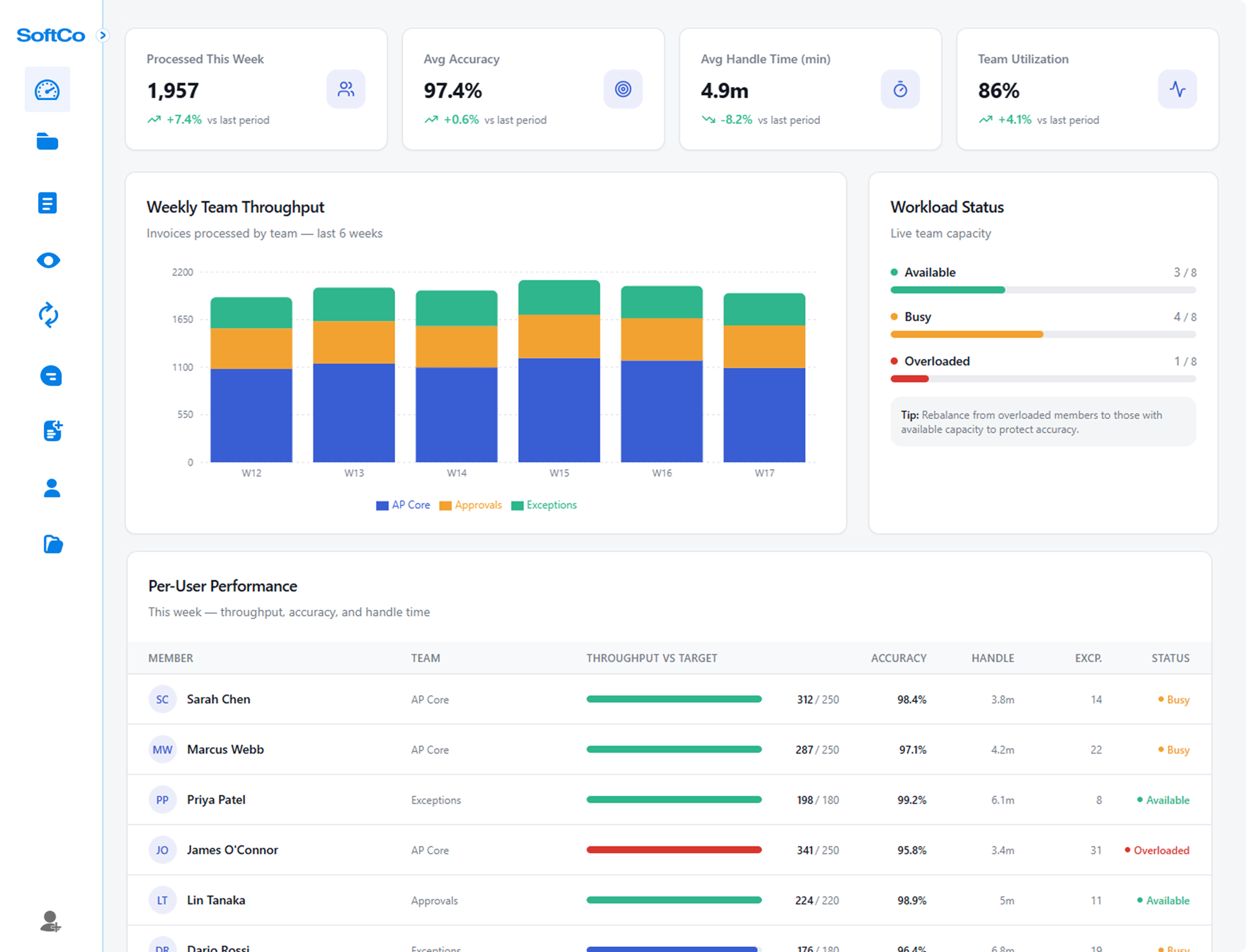Click the Team Utilization pulse icon
Image resolution: width=1246 pixels, height=952 pixels.
[x=1177, y=89]
